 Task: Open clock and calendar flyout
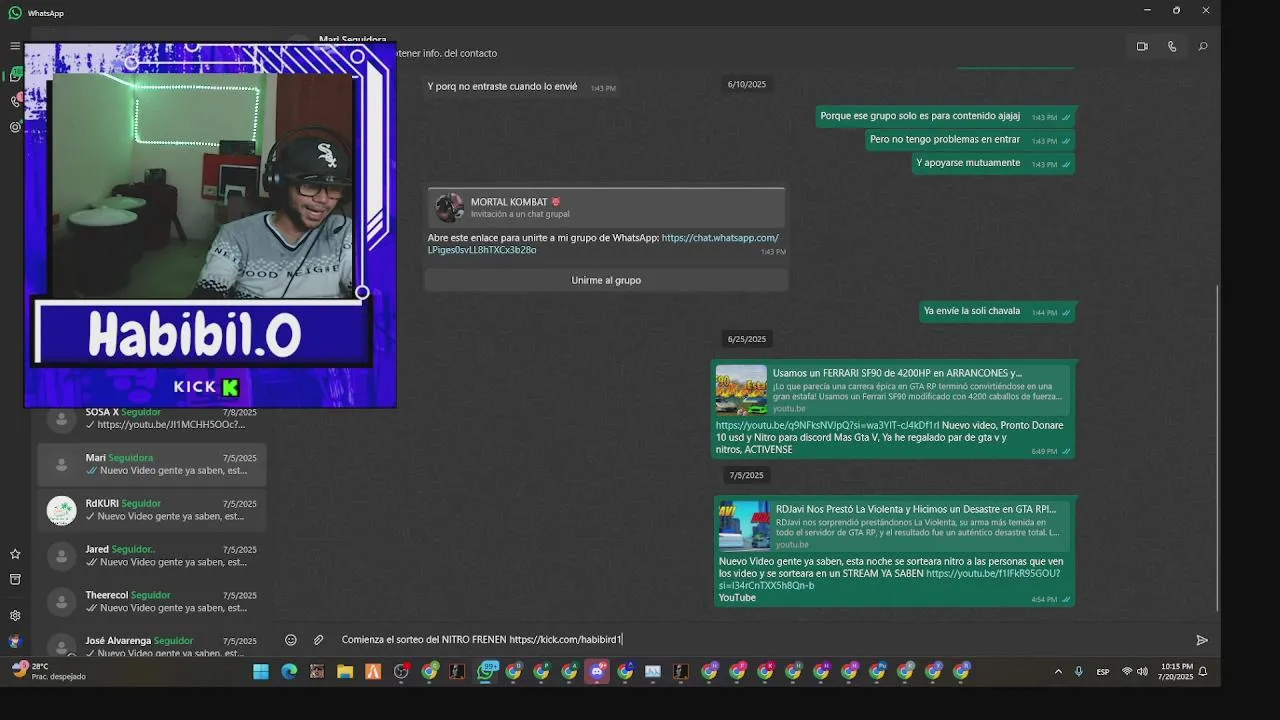pos(1176,671)
